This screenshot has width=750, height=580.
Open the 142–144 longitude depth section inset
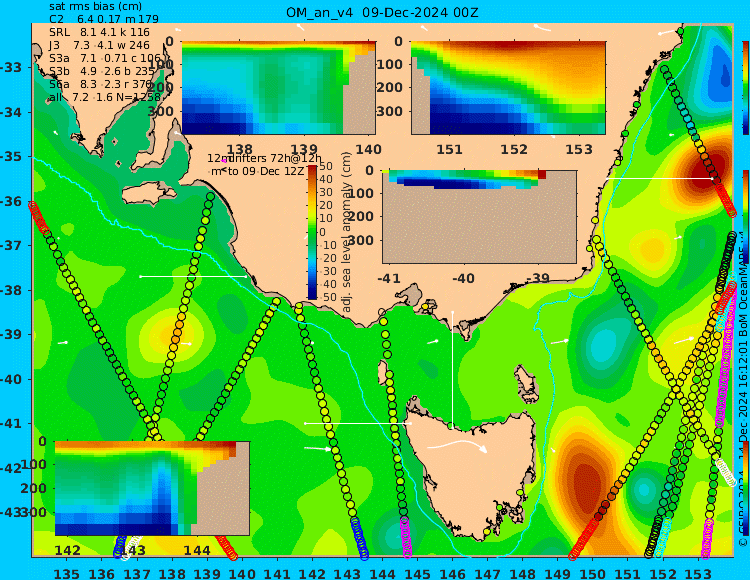tap(152, 488)
